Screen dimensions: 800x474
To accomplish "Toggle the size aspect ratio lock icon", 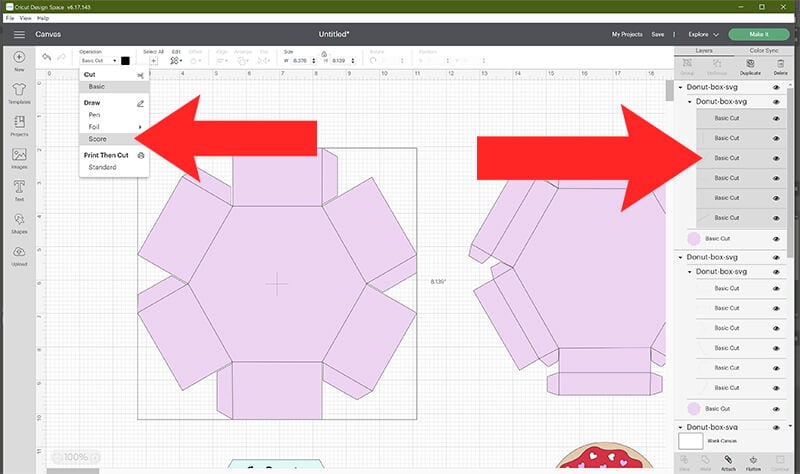I will [324, 54].
